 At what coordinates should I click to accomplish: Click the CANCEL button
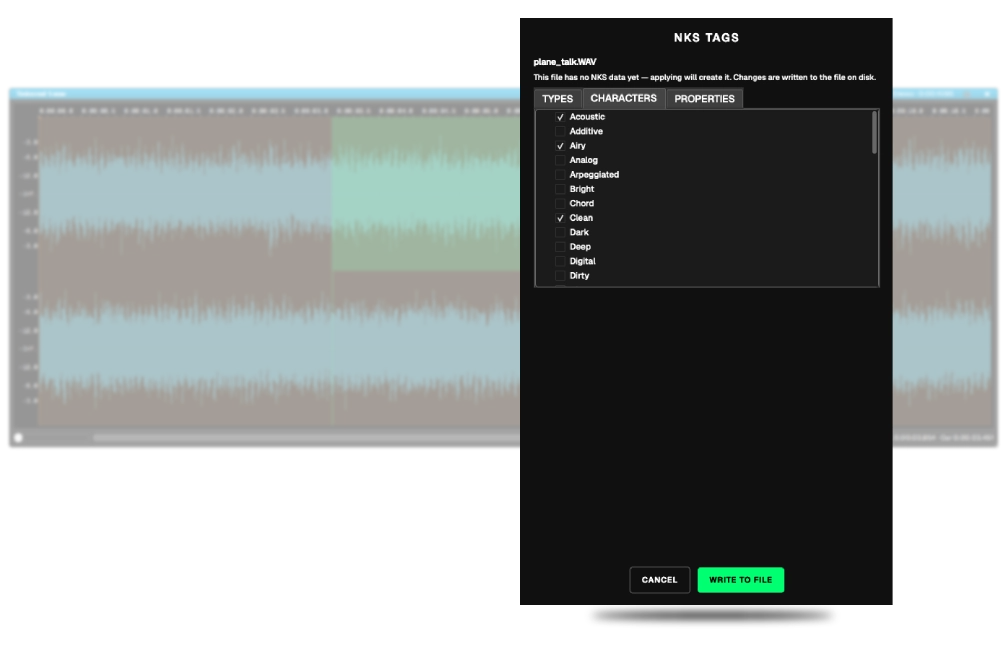660,580
